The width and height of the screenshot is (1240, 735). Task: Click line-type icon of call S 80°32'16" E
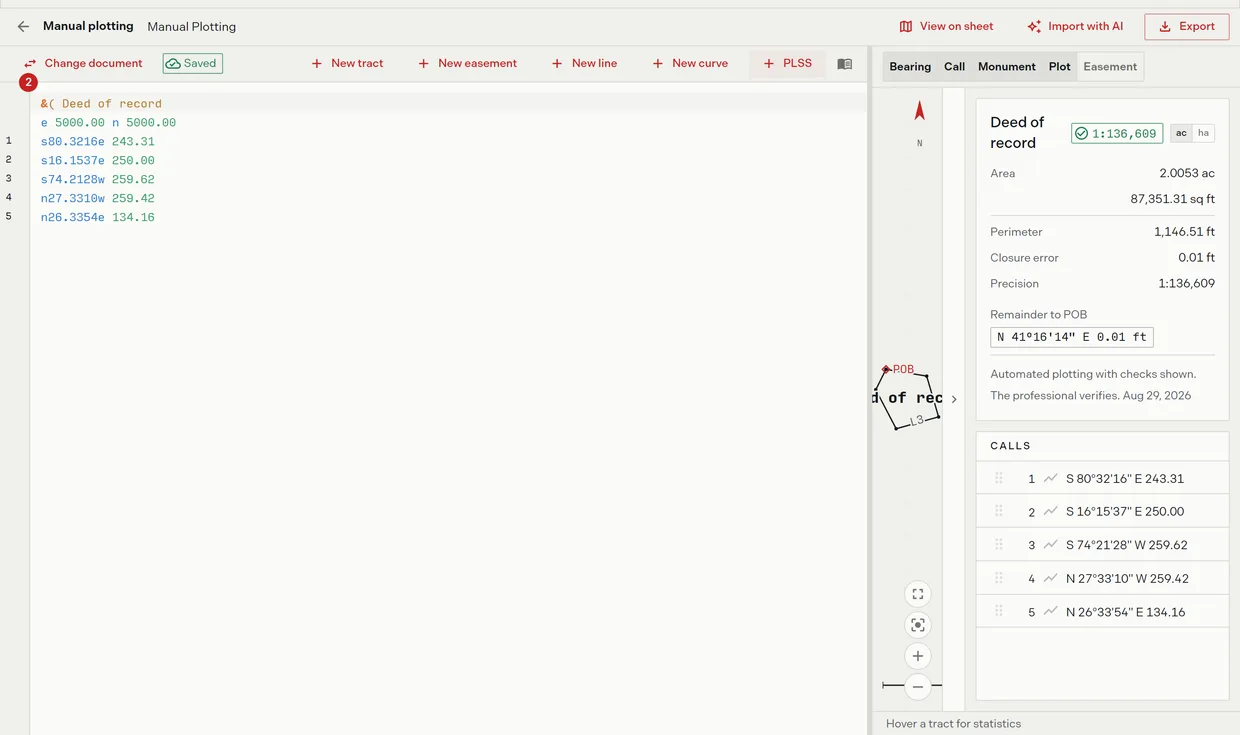[1050, 478]
